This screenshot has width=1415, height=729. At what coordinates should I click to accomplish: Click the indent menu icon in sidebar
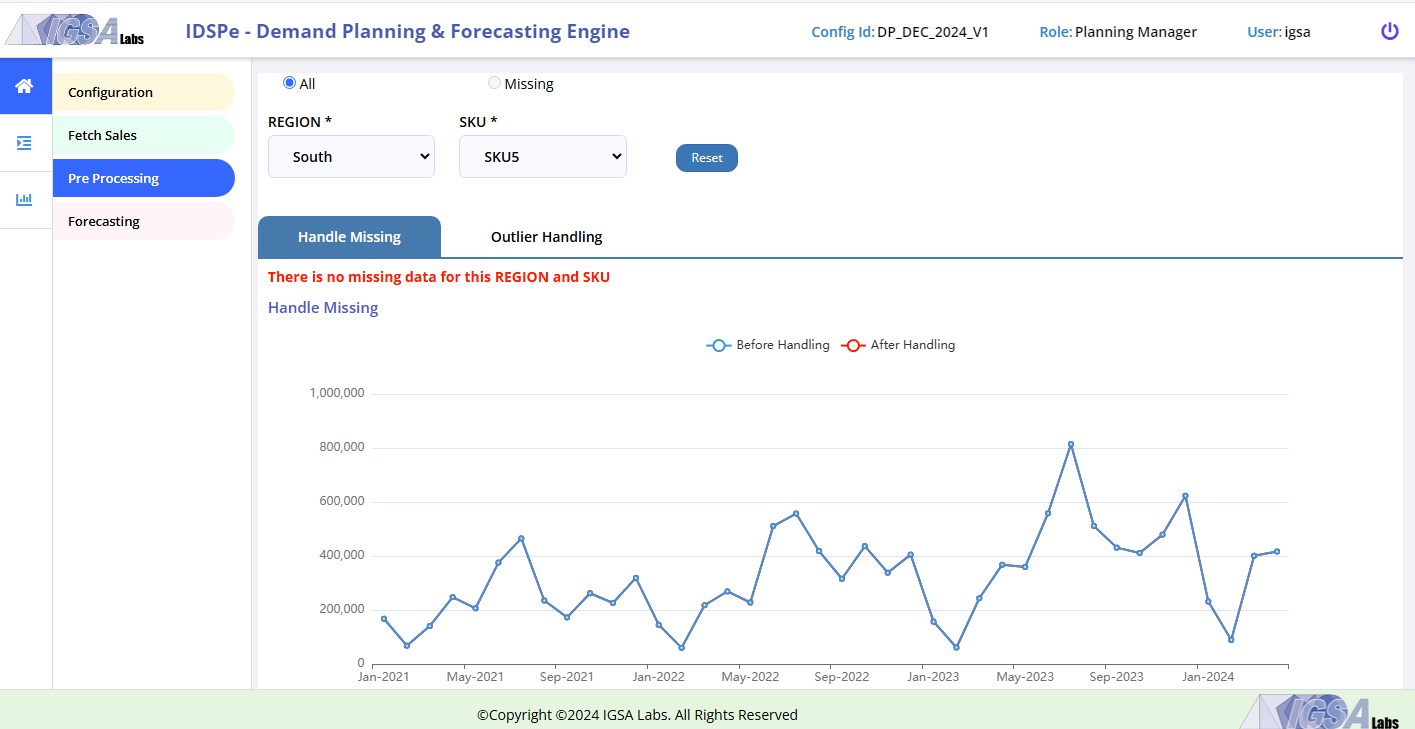[24, 143]
